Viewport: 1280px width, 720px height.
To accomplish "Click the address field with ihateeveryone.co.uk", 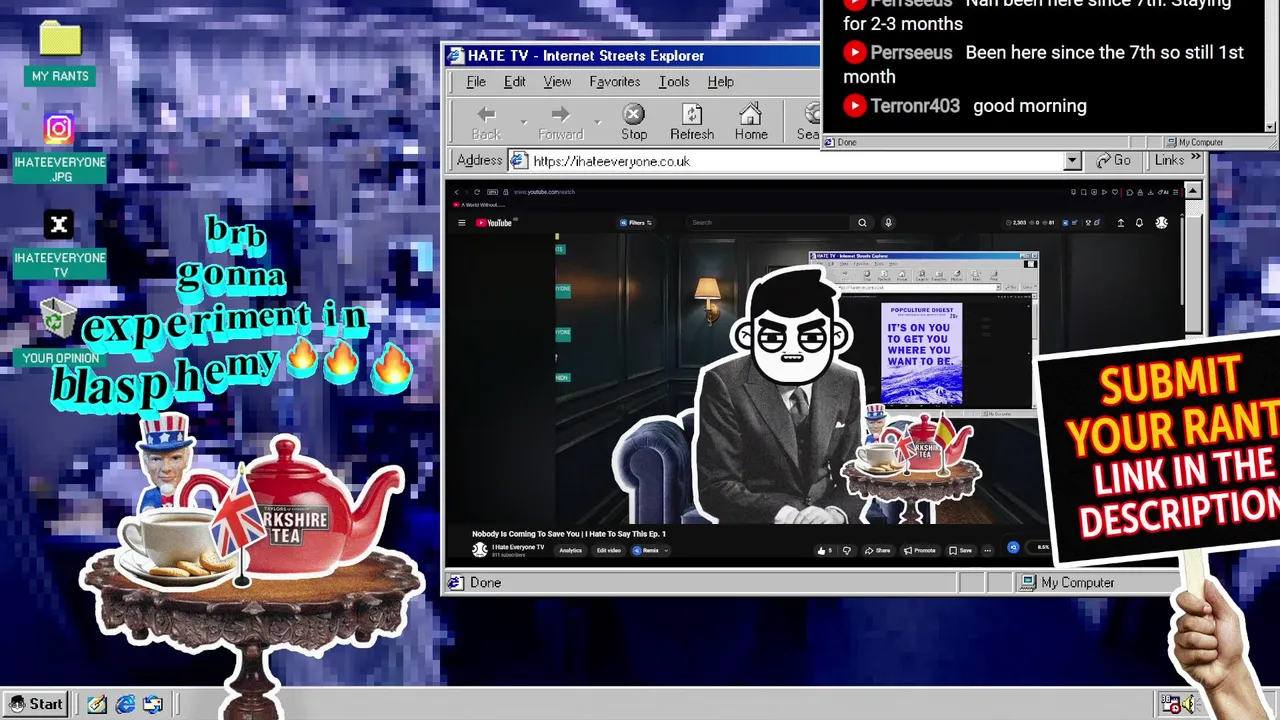I will (795, 161).
